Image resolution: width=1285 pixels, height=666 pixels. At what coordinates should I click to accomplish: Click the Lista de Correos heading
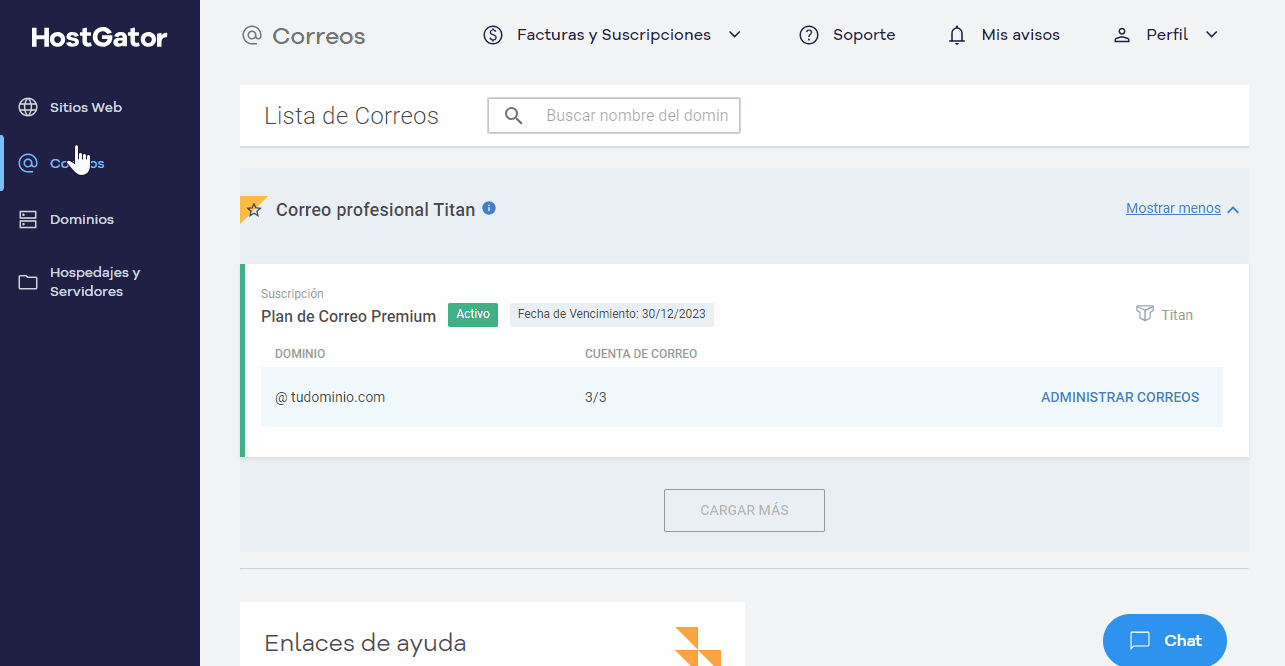coord(351,116)
